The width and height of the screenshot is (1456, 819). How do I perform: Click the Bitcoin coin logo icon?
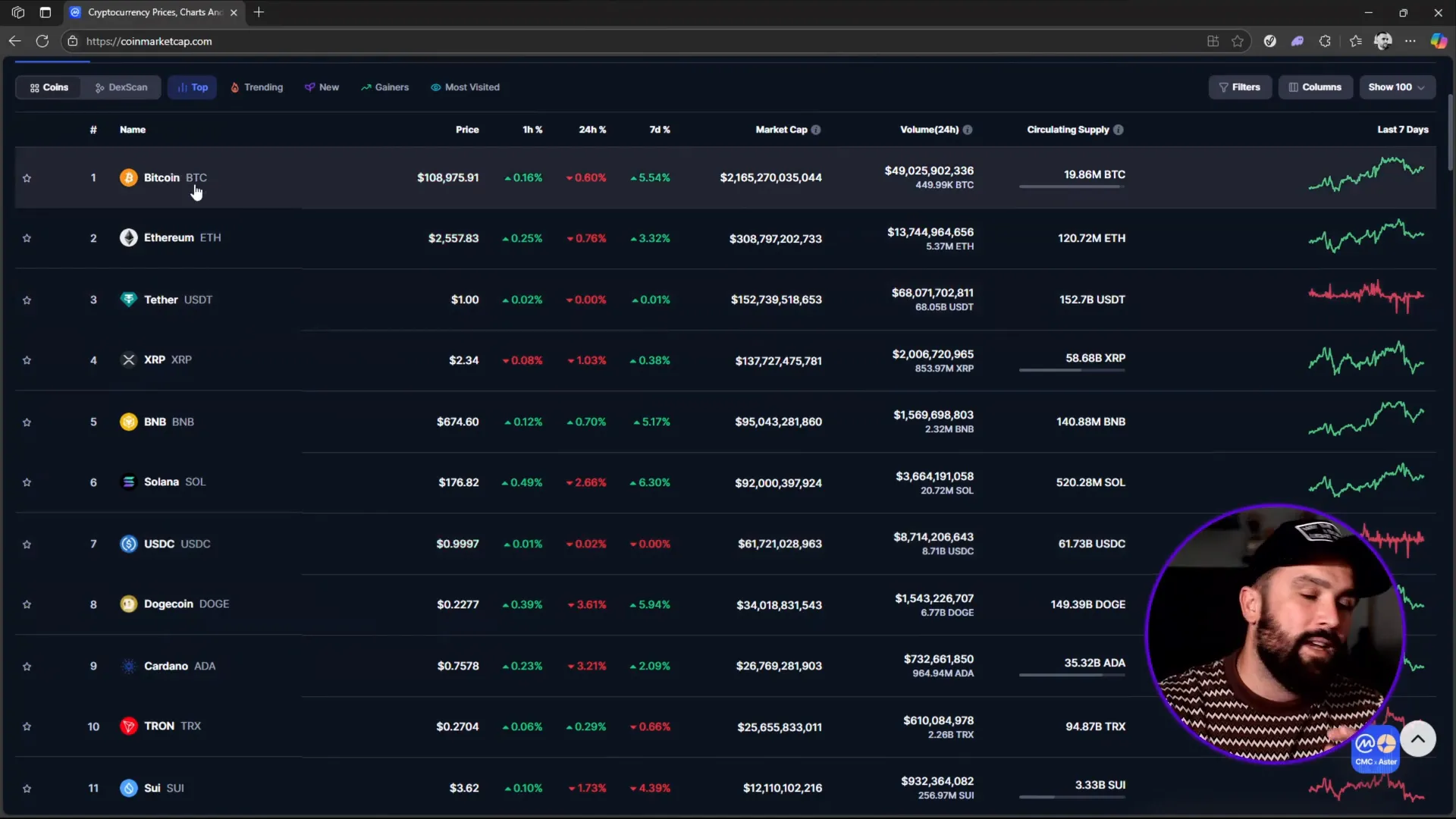(128, 177)
